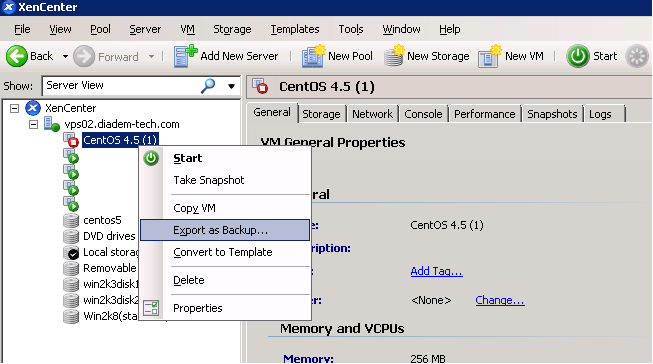Select DVD drives in the tree
The height and width of the screenshot is (364, 653).
pyautogui.click(x=109, y=237)
